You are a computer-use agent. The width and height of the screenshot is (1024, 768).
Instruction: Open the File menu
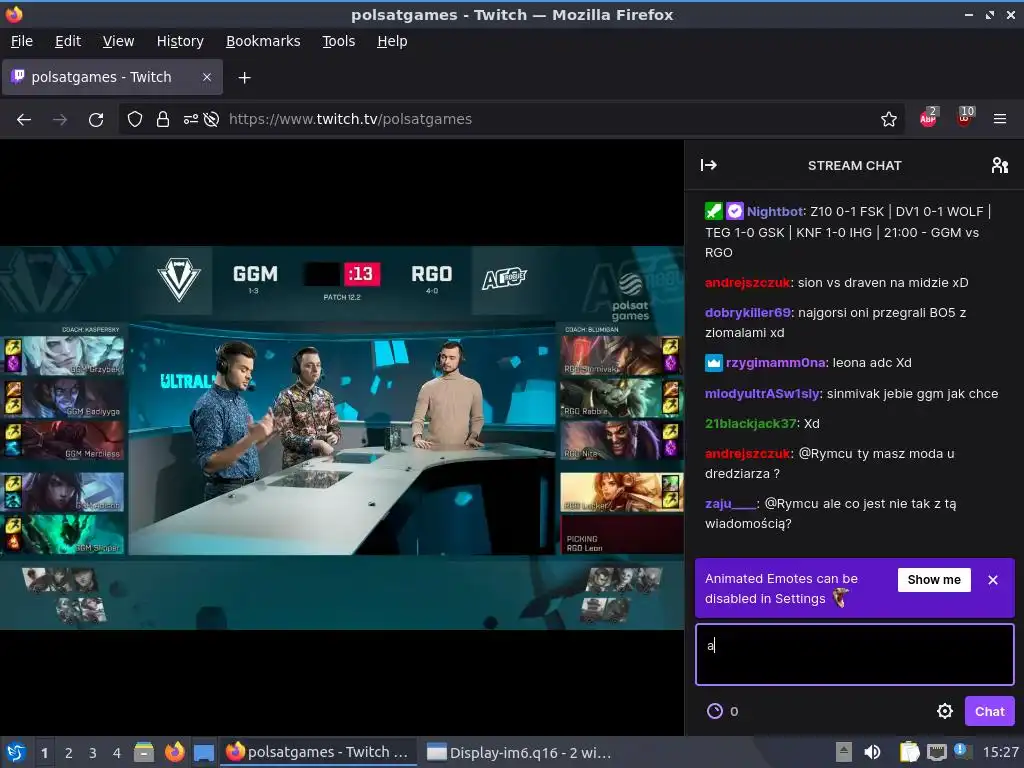tap(22, 41)
